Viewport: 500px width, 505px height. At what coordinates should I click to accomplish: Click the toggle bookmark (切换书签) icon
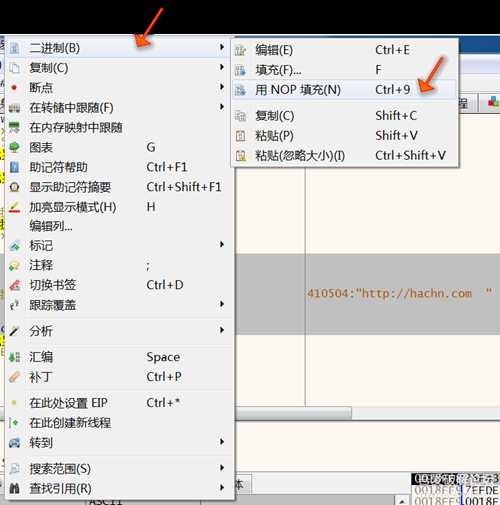click(14, 285)
